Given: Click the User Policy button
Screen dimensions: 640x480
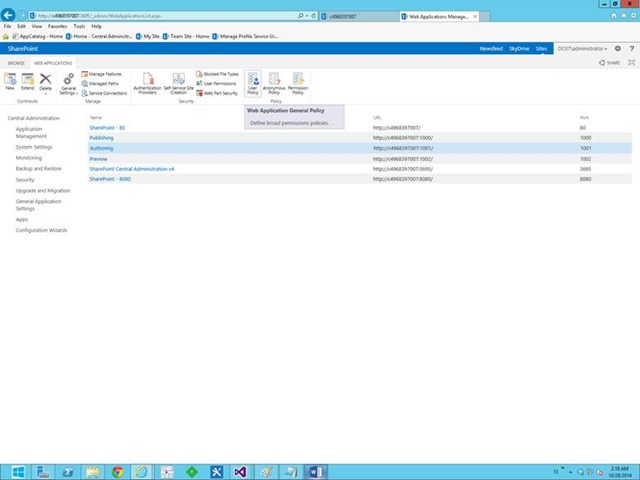Looking at the screenshot, I should coord(253,83).
